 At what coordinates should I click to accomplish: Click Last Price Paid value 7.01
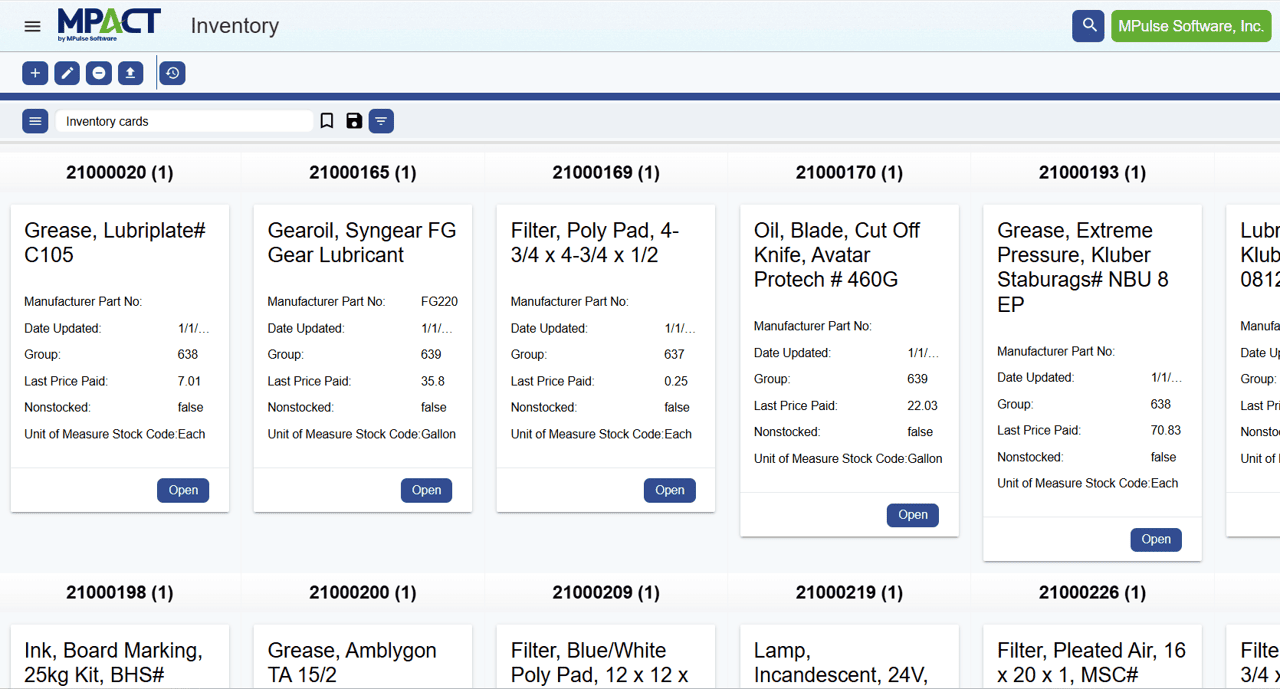click(189, 381)
